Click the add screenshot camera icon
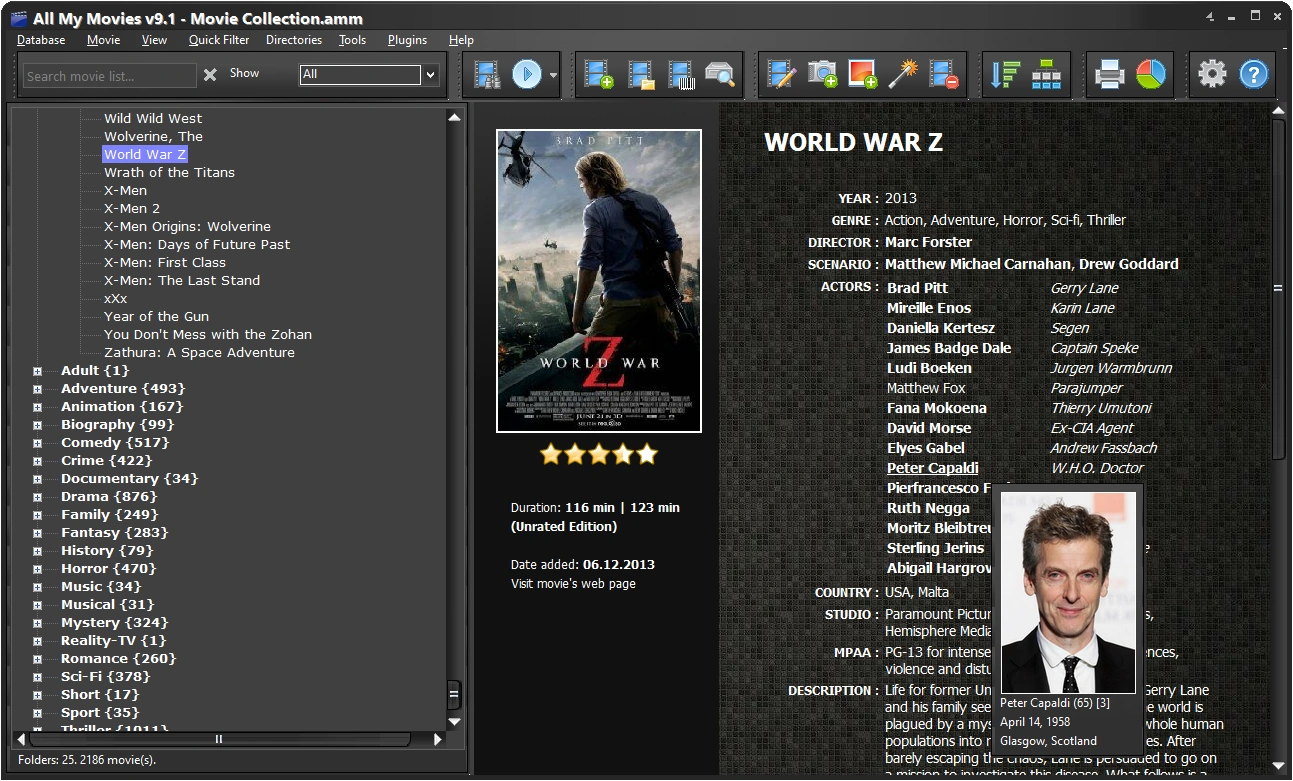 (822, 75)
